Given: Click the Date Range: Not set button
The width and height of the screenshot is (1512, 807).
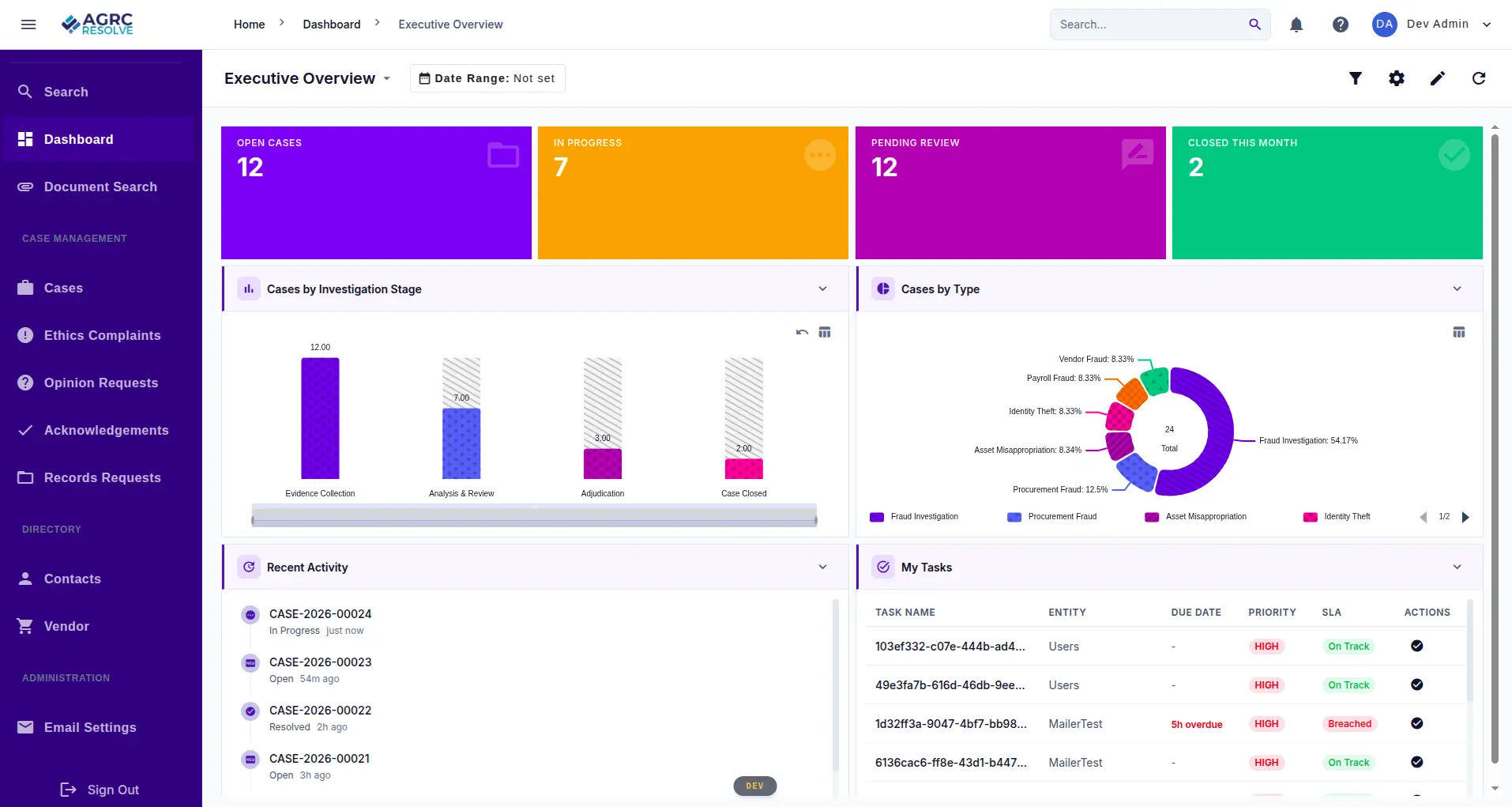Looking at the screenshot, I should click(x=487, y=78).
